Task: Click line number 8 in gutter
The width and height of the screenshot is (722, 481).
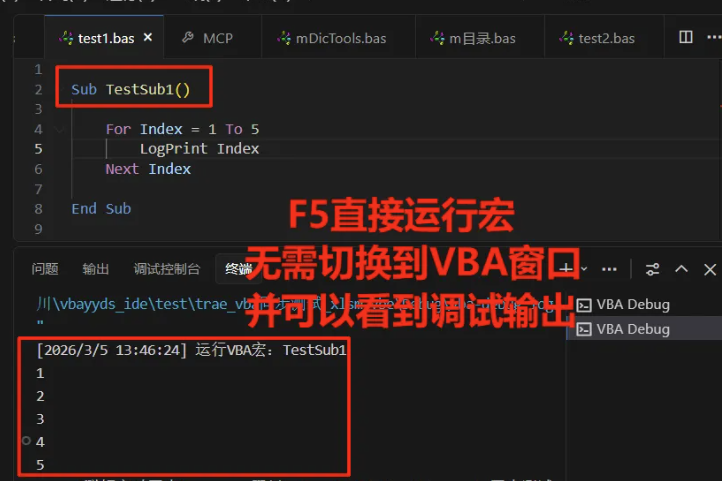Action: click(38, 209)
